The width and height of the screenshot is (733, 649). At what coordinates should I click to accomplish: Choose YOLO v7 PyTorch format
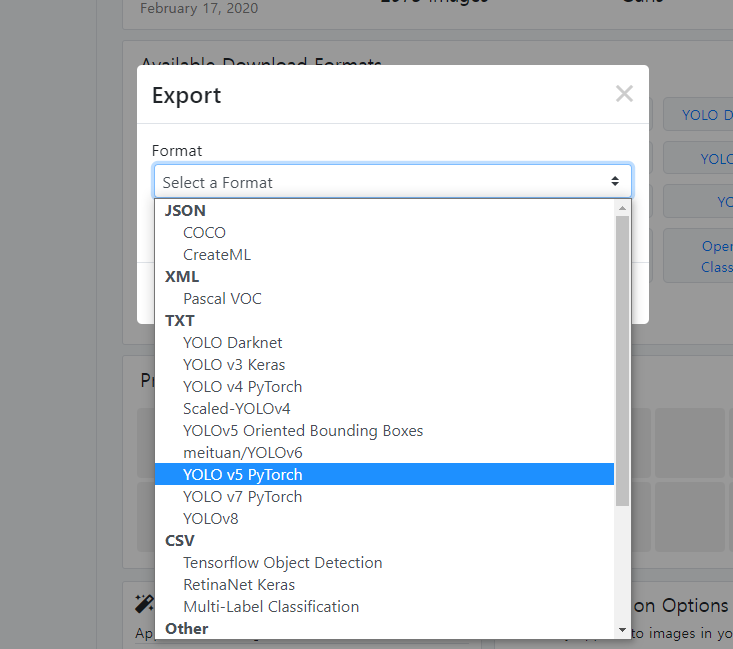pyautogui.click(x=384, y=496)
